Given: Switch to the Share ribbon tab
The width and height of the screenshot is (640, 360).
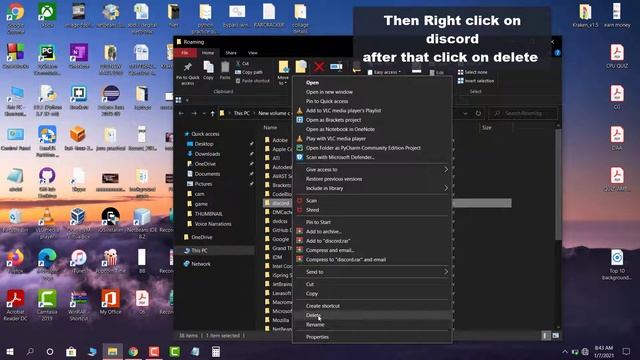Looking at the screenshot, I should pyautogui.click(x=231, y=53).
